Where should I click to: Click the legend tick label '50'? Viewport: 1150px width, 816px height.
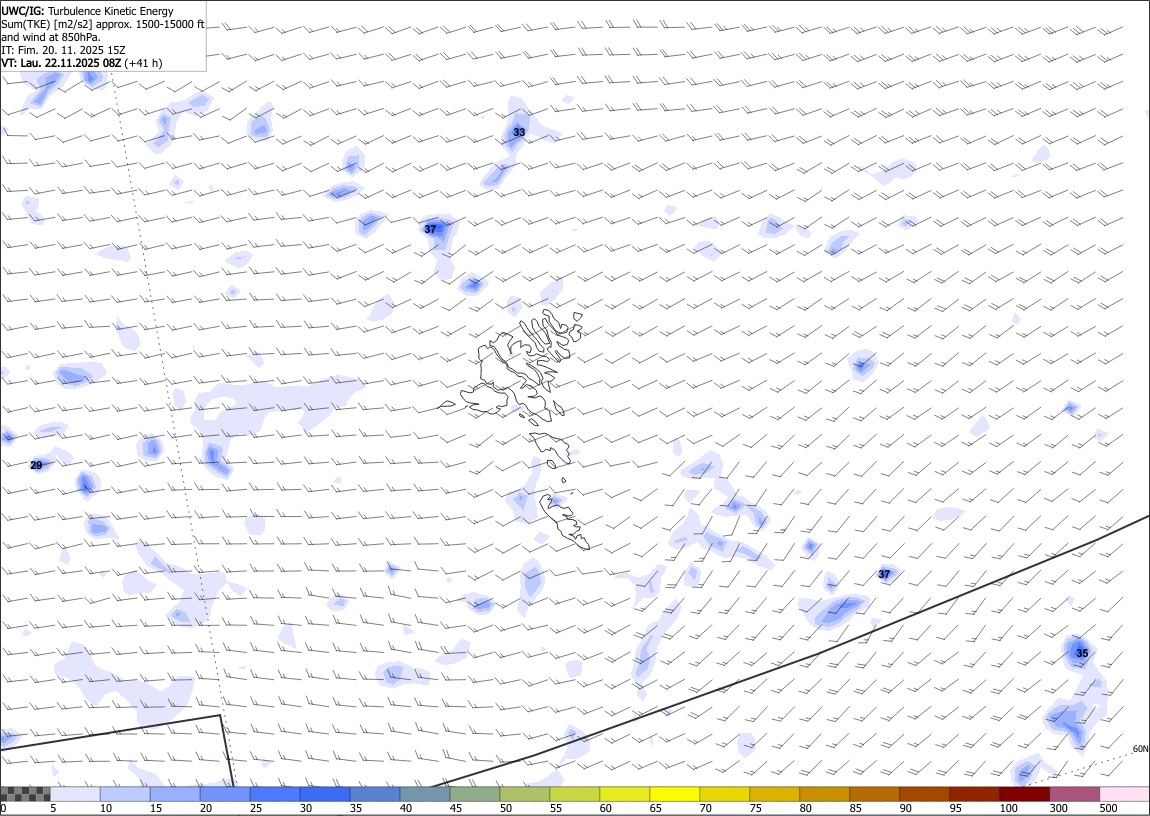[505, 808]
